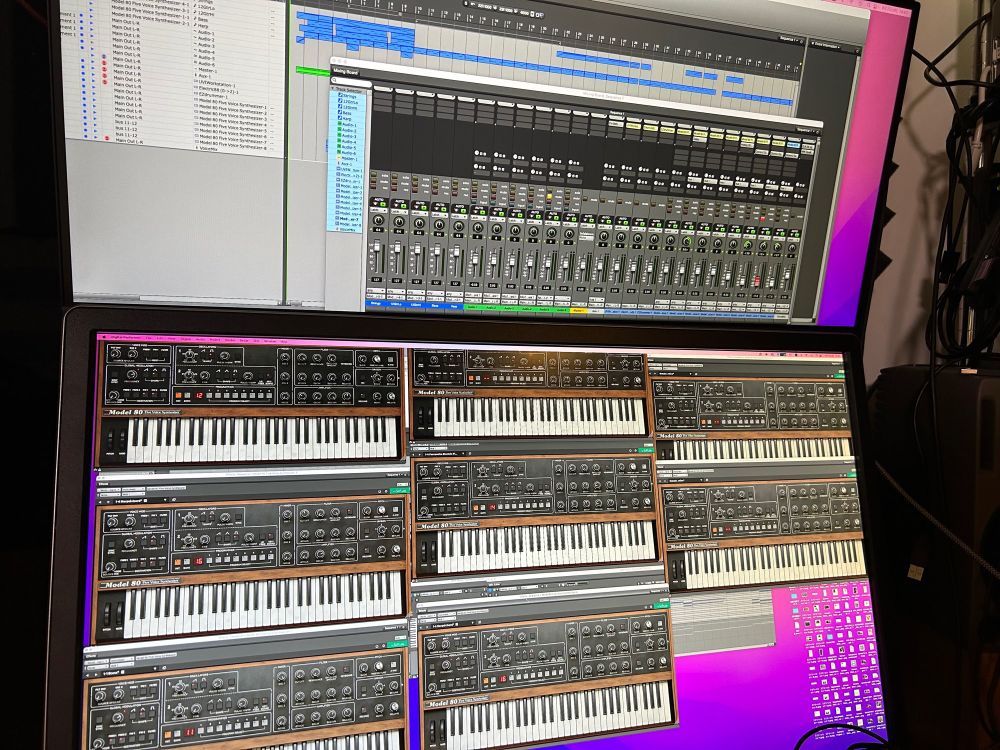
Task: Click the red-capped fader in the mixer
Action: point(757,281)
